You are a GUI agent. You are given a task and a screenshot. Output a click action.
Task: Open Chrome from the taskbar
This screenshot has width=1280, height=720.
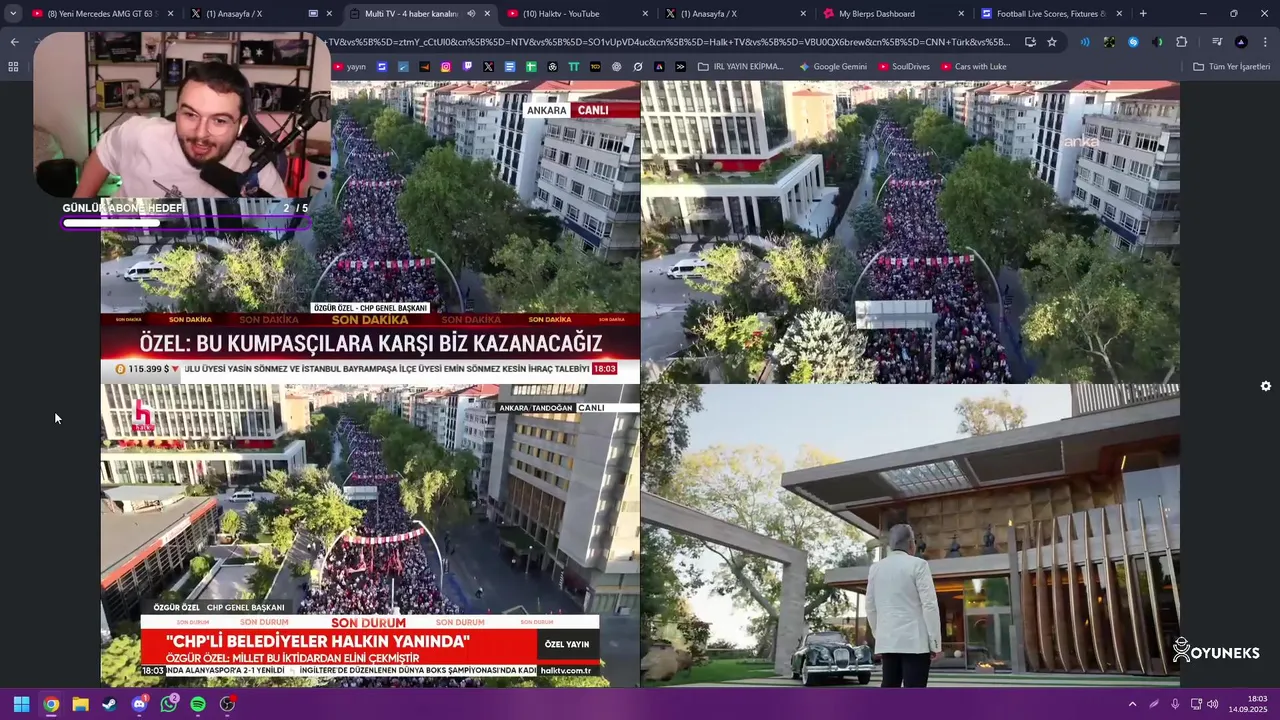tap(51, 704)
